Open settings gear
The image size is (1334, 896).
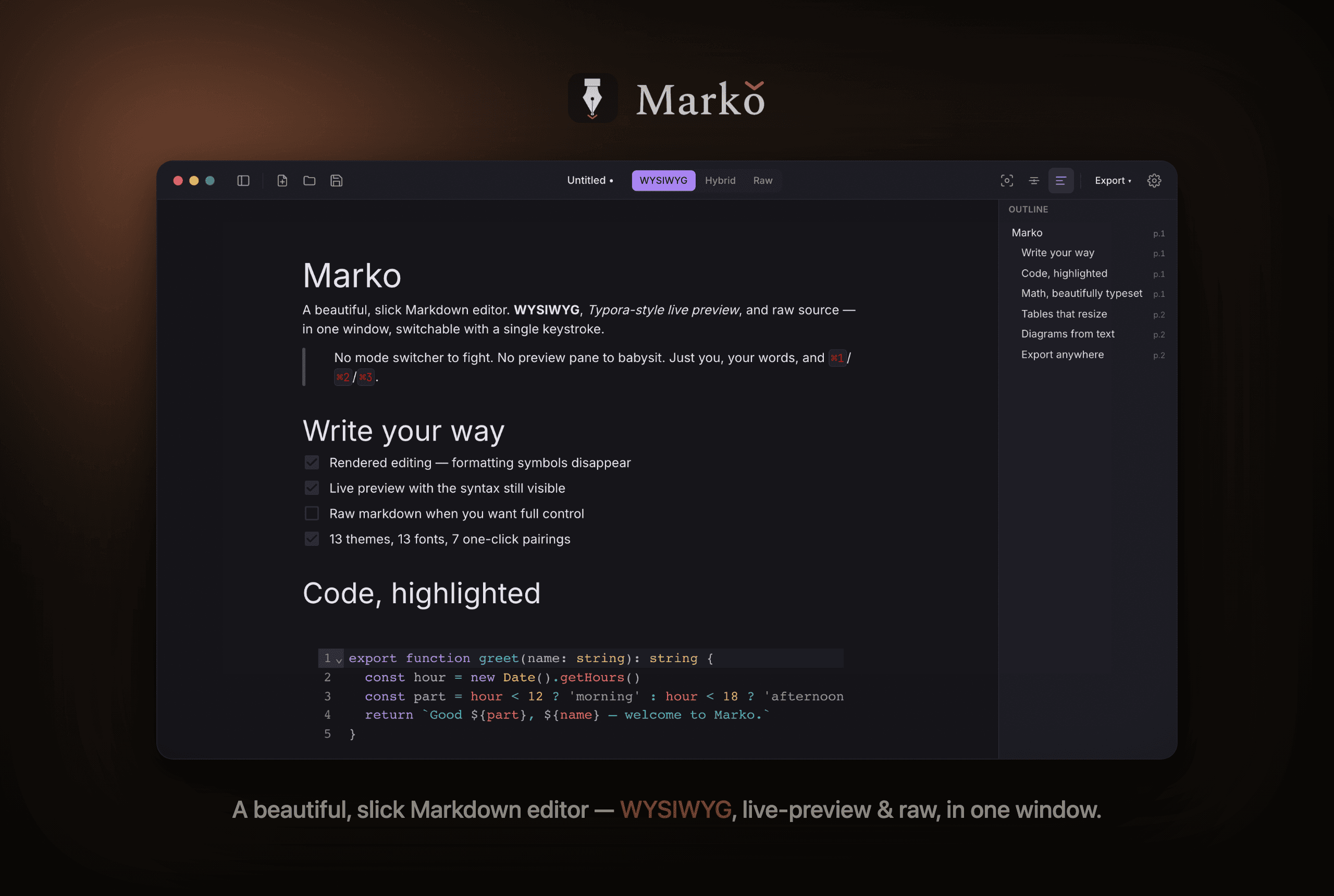click(x=1154, y=181)
